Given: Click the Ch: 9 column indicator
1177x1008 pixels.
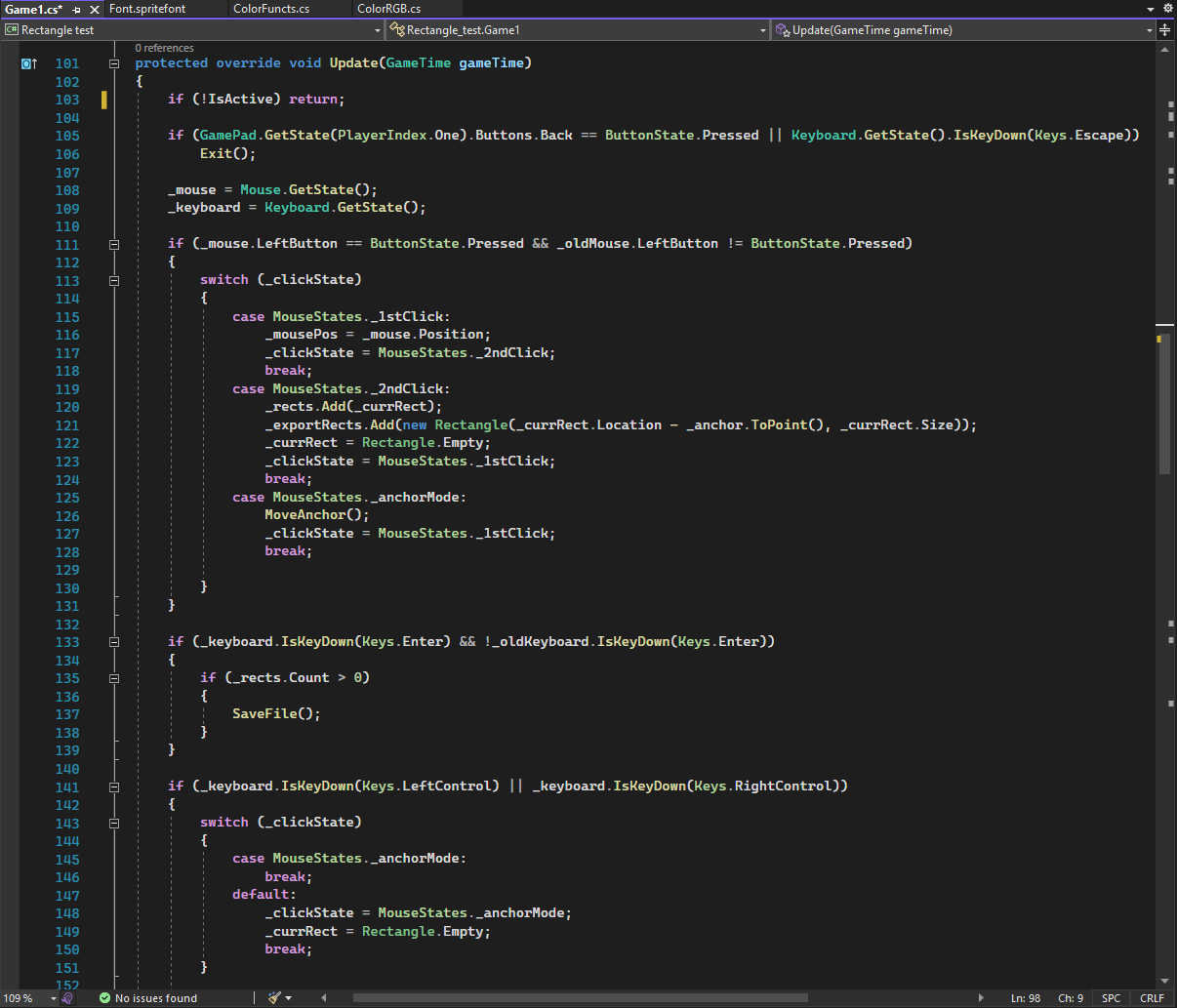Looking at the screenshot, I should click(1071, 998).
